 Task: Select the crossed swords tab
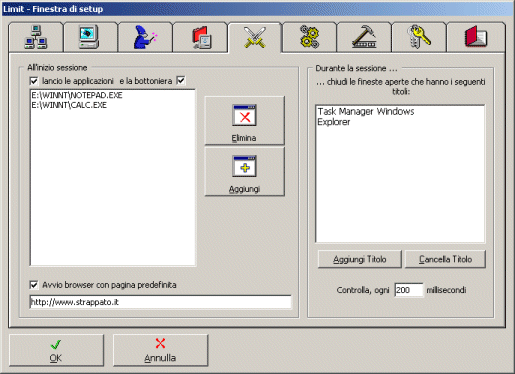pyautogui.click(x=255, y=37)
